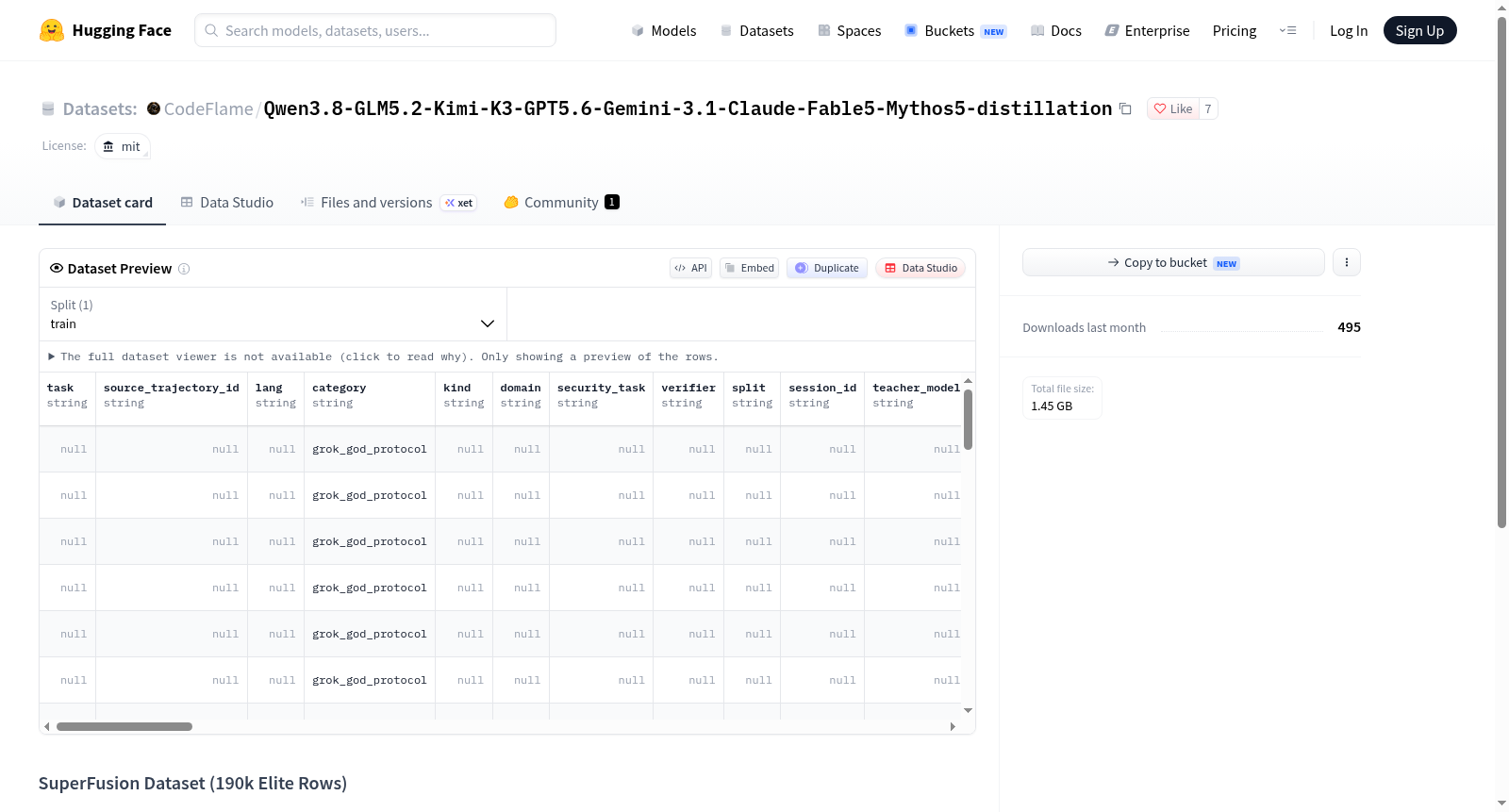Open the three-dot options menu

coord(1347,262)
